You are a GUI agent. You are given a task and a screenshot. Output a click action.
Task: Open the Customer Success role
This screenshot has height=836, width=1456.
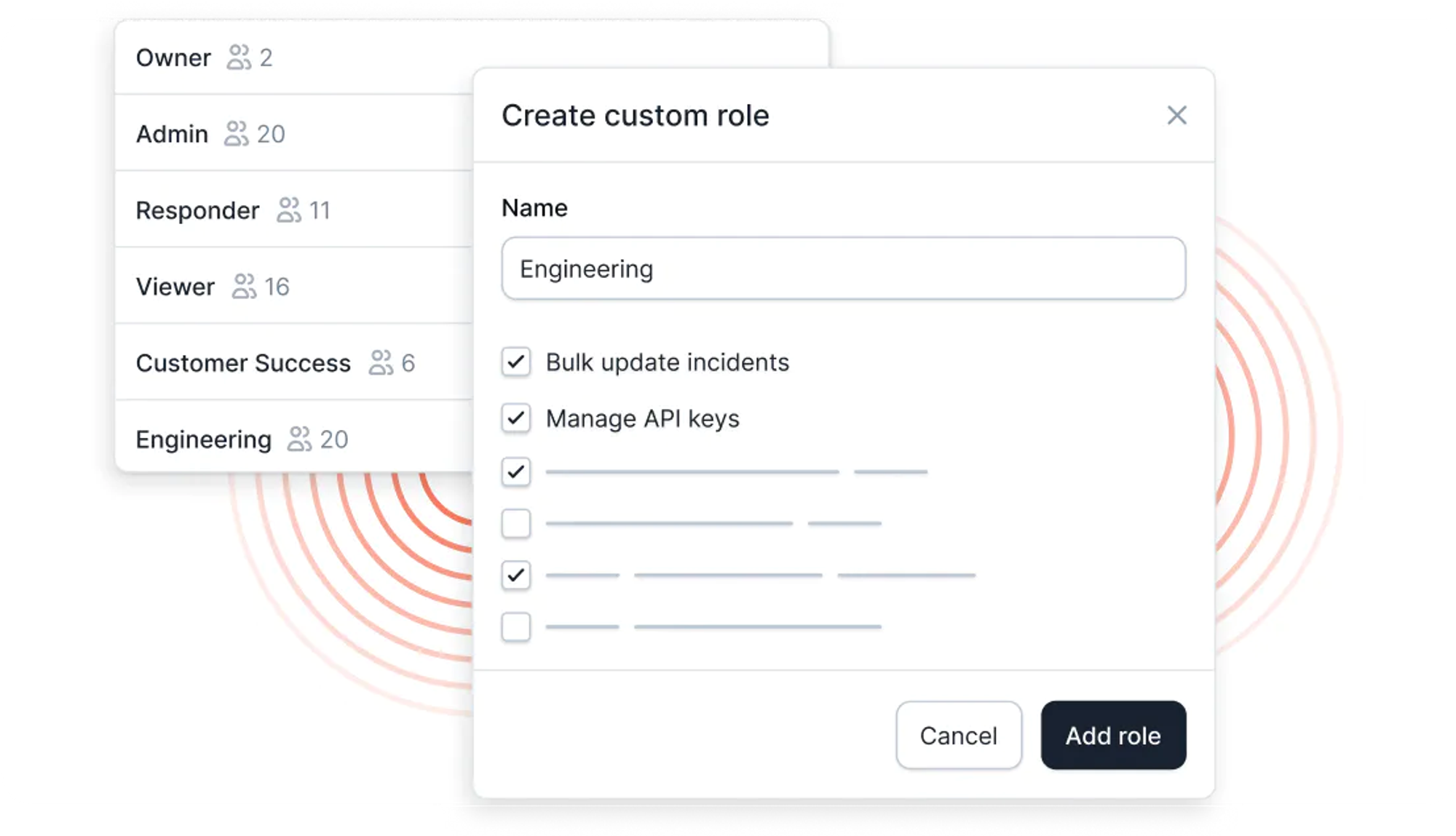(243, 362)
